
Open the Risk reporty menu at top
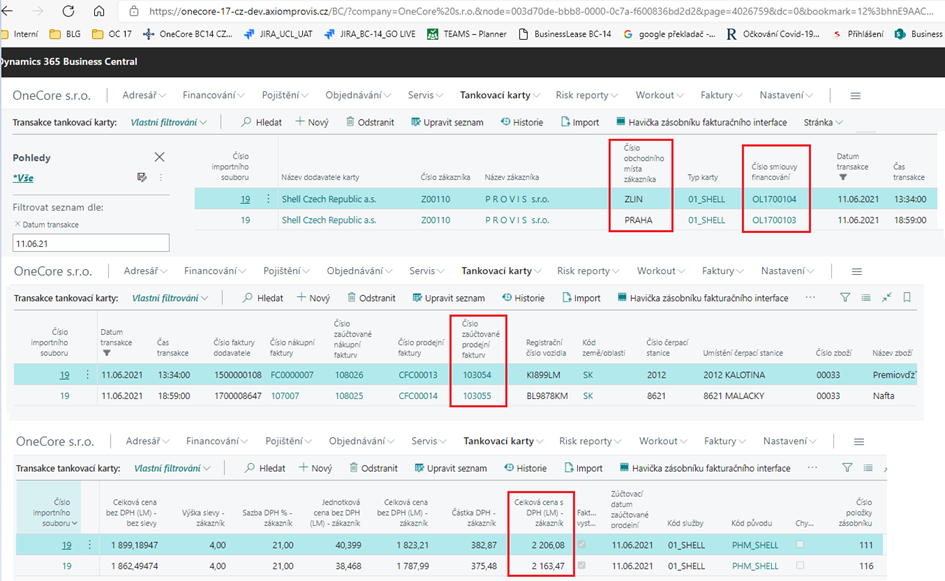point(588,95)
